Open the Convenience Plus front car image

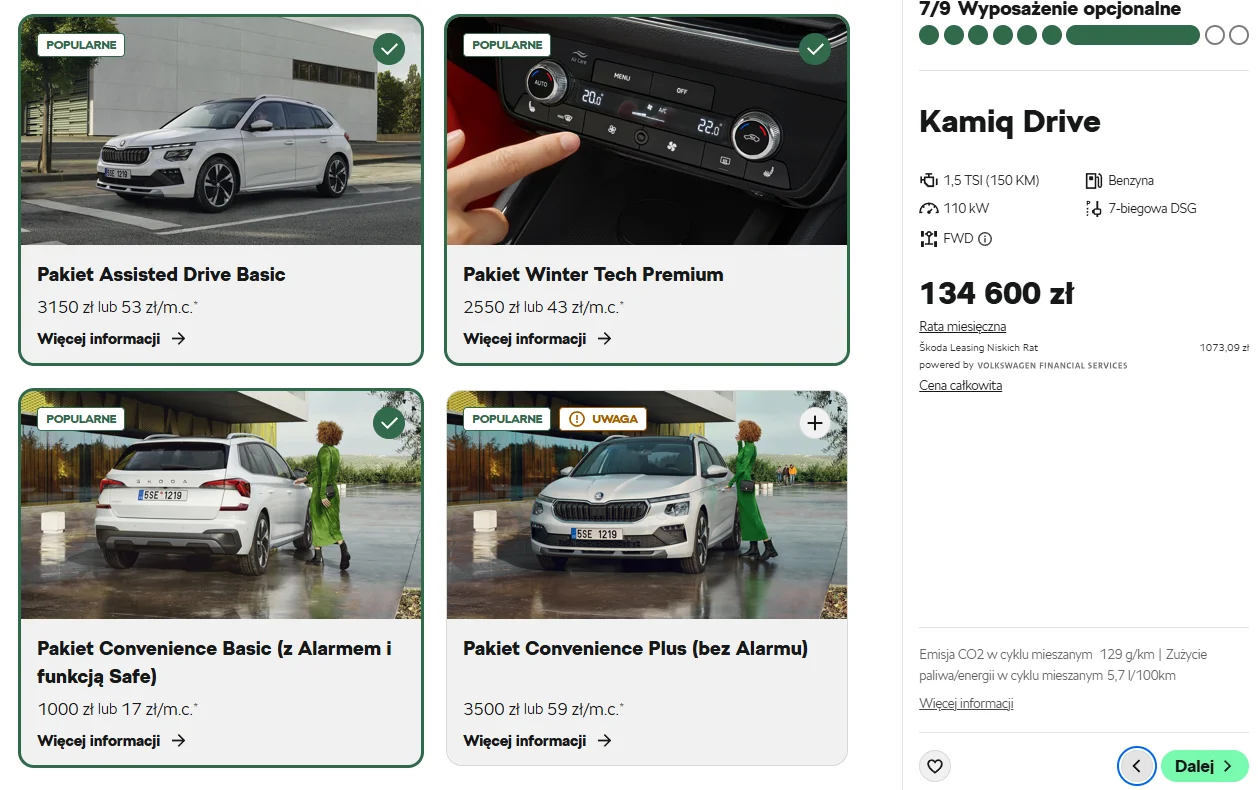[x=647, y=505]
